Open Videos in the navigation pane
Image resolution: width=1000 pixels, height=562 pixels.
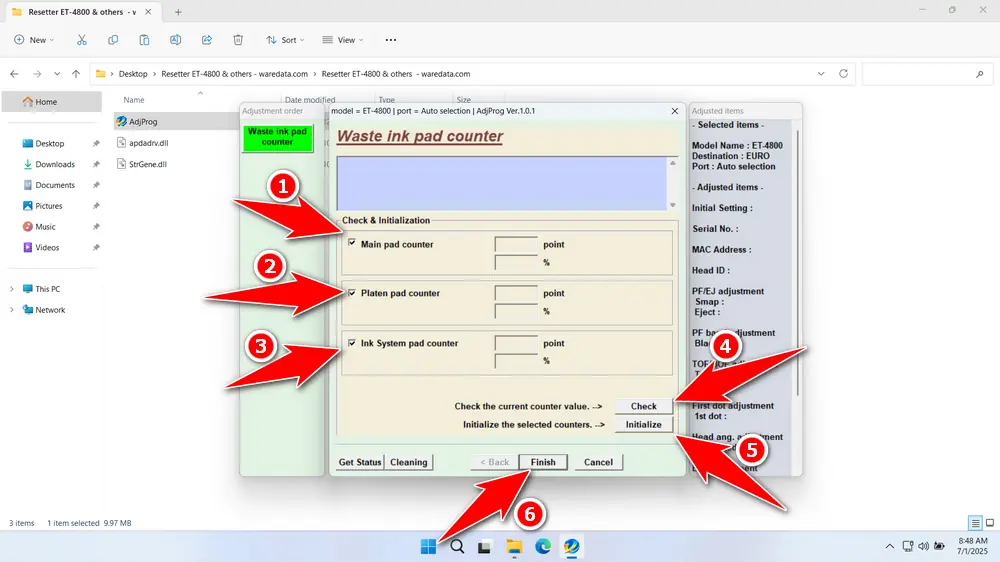[47, 248]
